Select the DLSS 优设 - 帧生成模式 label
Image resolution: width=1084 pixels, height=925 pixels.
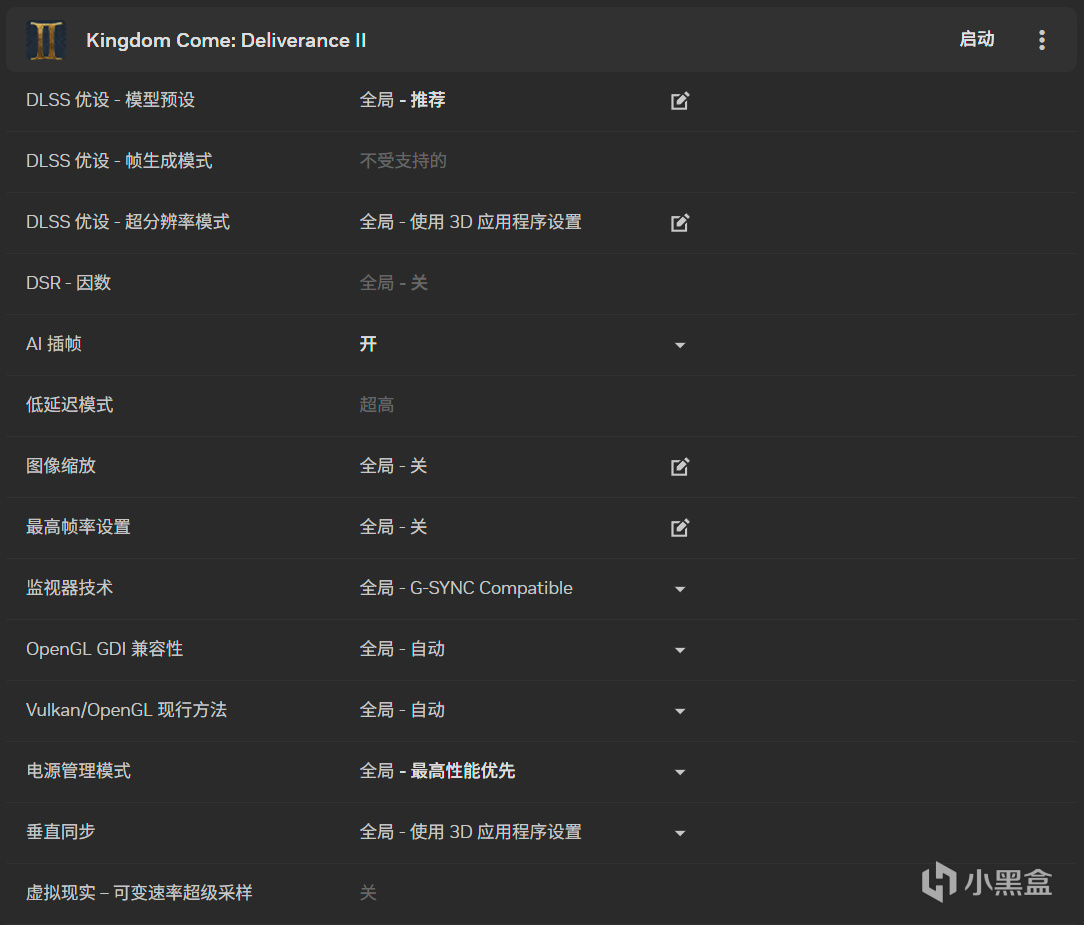coord(119,161)
